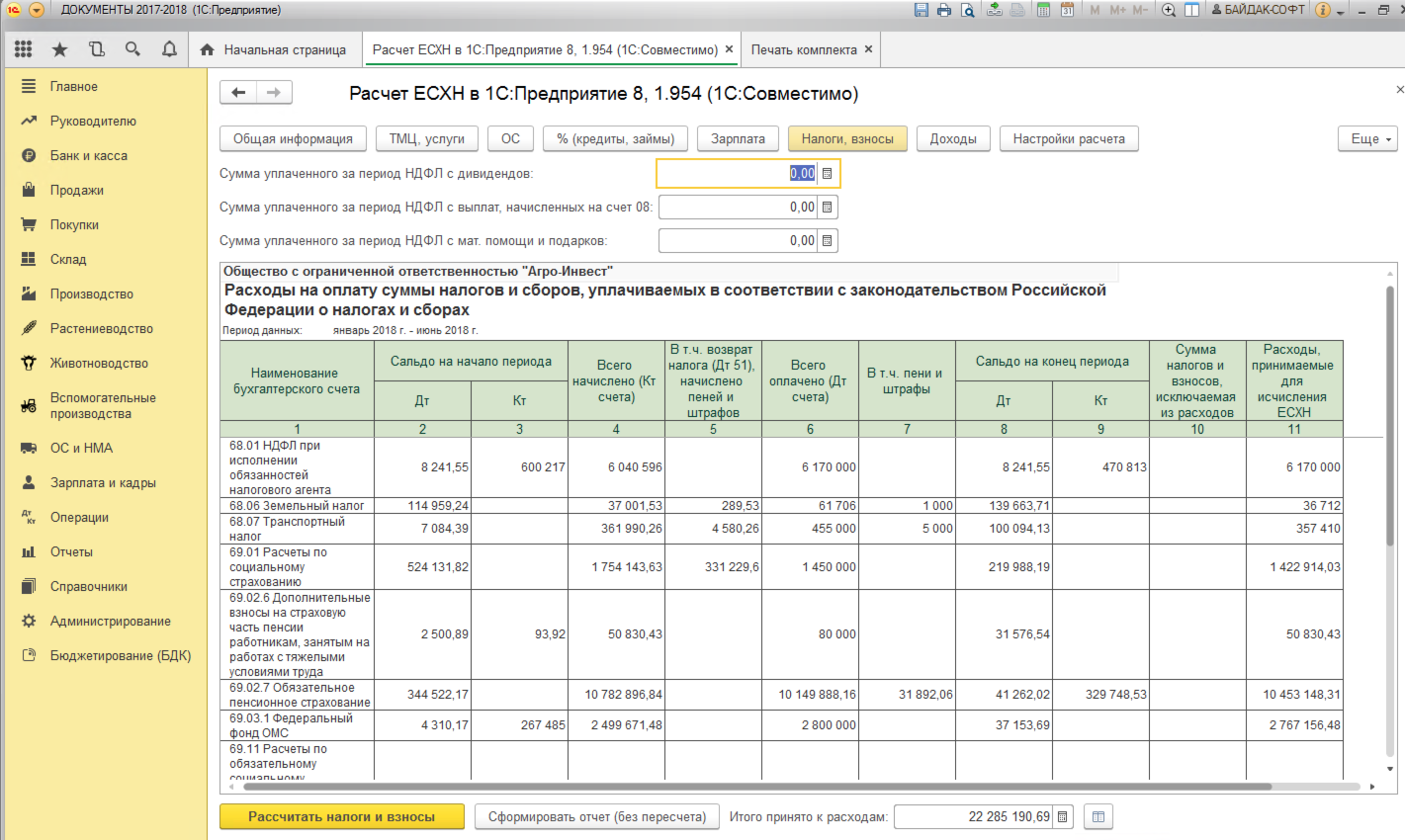Go forward with the right arrow button
Image resolution: width=1405 pixels, height=840 pixels.
tap(274, 93)
